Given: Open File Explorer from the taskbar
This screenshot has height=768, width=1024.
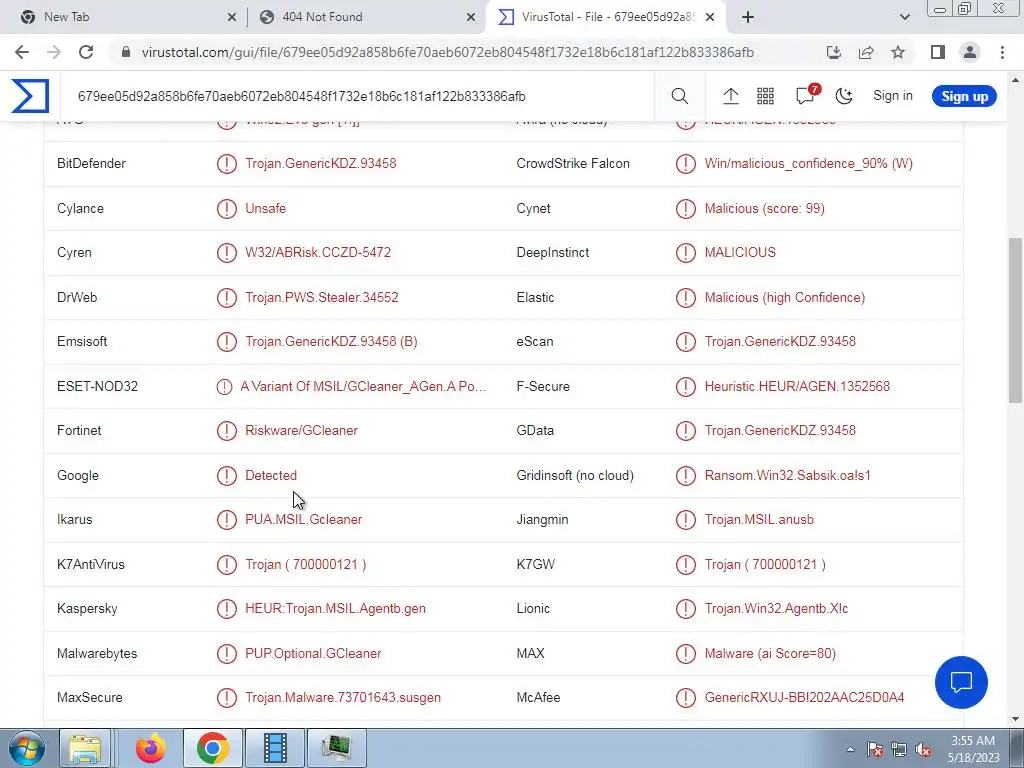Looking at the screenshot, I should [85, 748].
